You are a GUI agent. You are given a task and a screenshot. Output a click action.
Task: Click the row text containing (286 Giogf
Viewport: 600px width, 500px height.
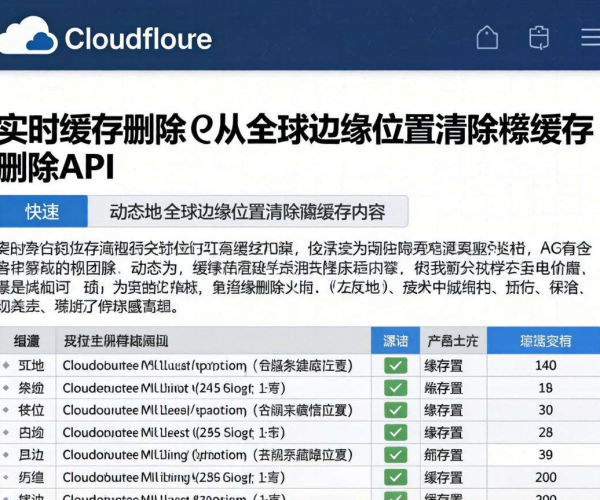click(174, 477)
